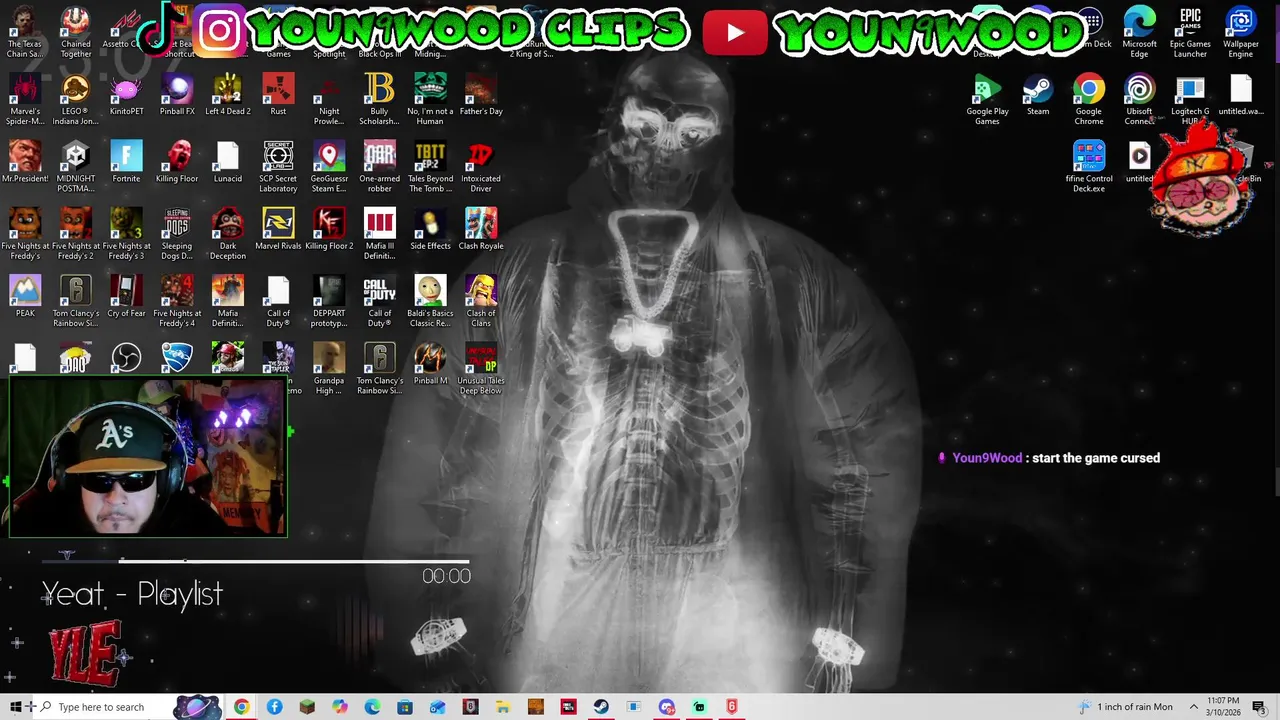Open the Rust desktop shortcut
Viewport: 1280px width, 720px height.
278,96
